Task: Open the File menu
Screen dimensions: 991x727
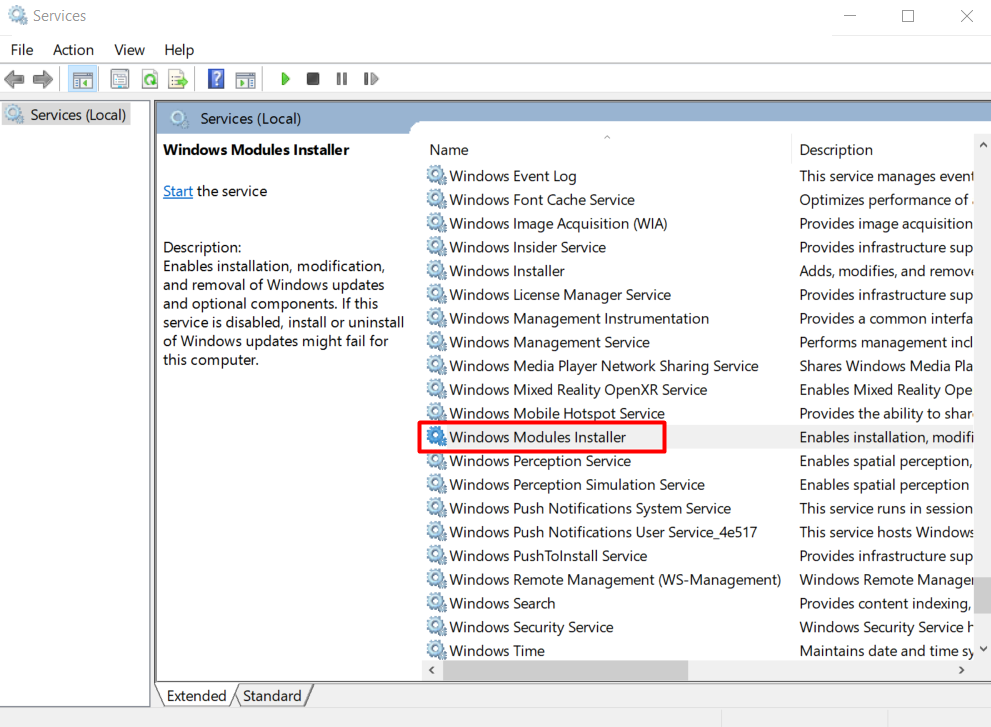Action: [x=22, y=50]
